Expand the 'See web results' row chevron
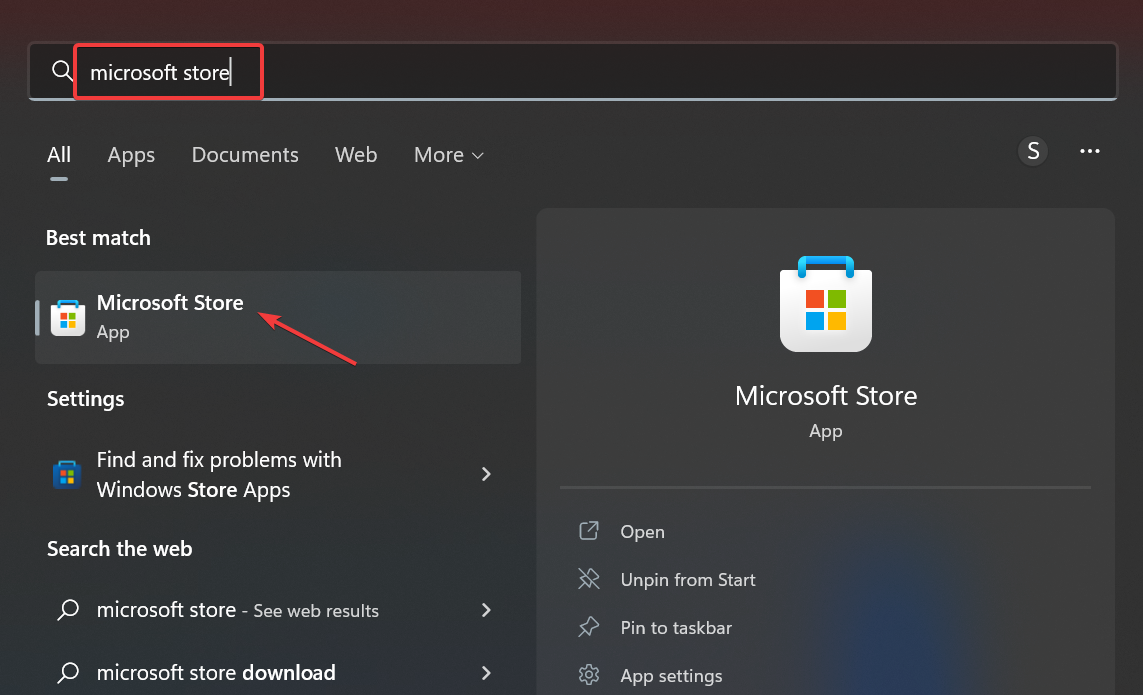1143x695 pixels. point(486,610)
